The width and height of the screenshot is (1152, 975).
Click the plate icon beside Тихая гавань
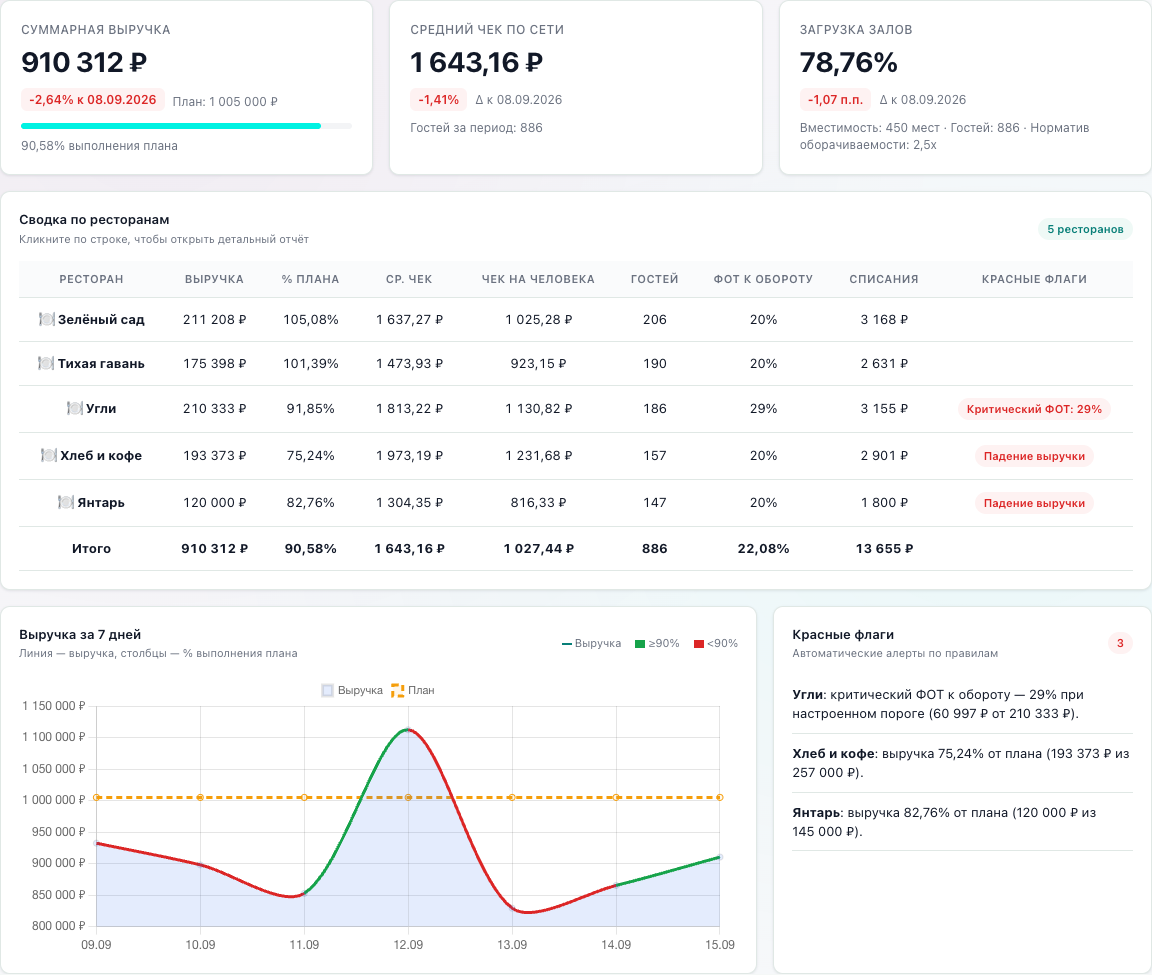(x=46, y=363)
